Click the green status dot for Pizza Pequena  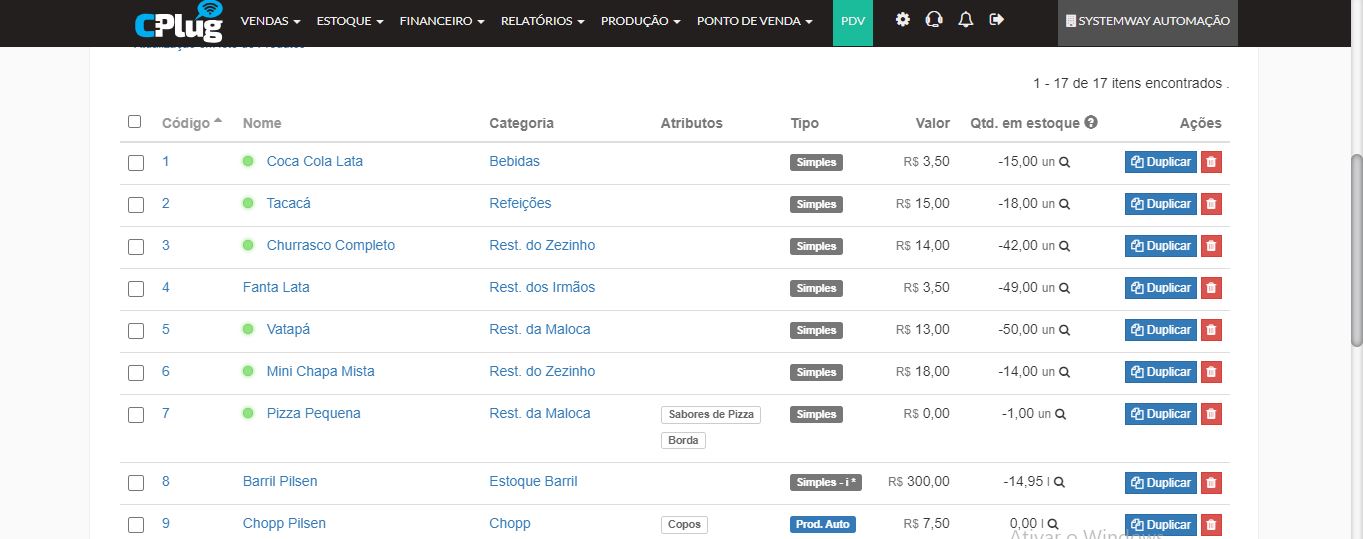(x=248, y=413)
